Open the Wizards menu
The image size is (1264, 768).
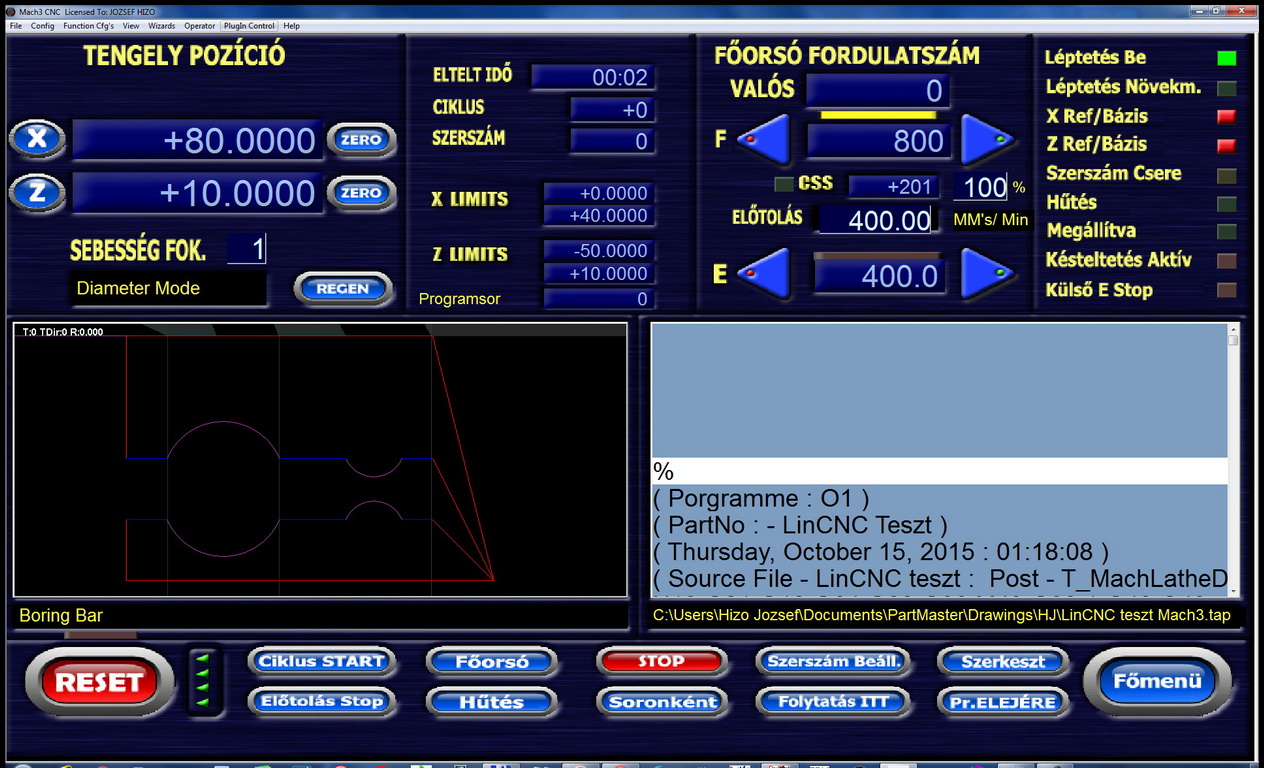point(161,26)
